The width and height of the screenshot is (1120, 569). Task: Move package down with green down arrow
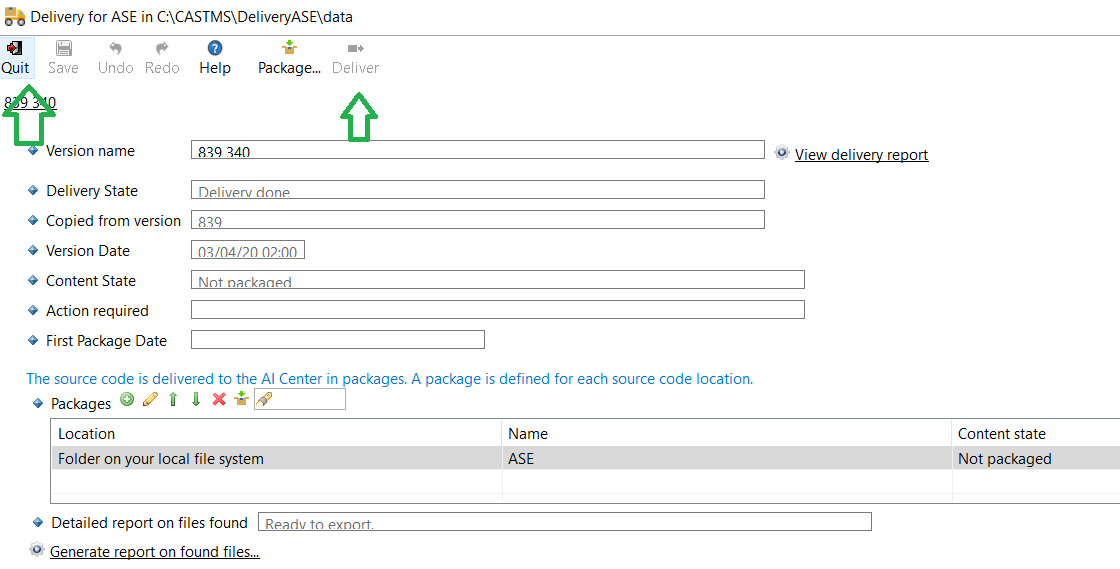coord(196,400)
